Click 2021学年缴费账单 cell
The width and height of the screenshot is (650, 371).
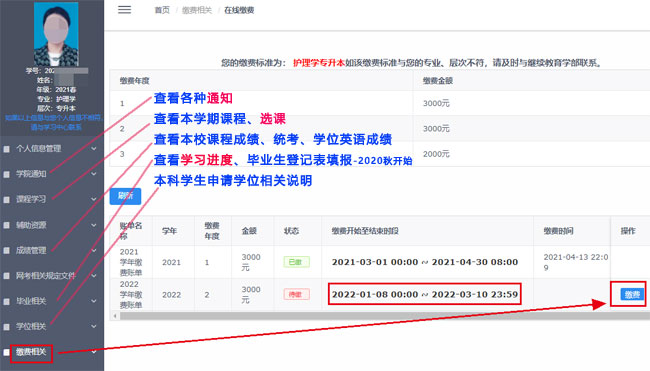click(x=131, y=262)
